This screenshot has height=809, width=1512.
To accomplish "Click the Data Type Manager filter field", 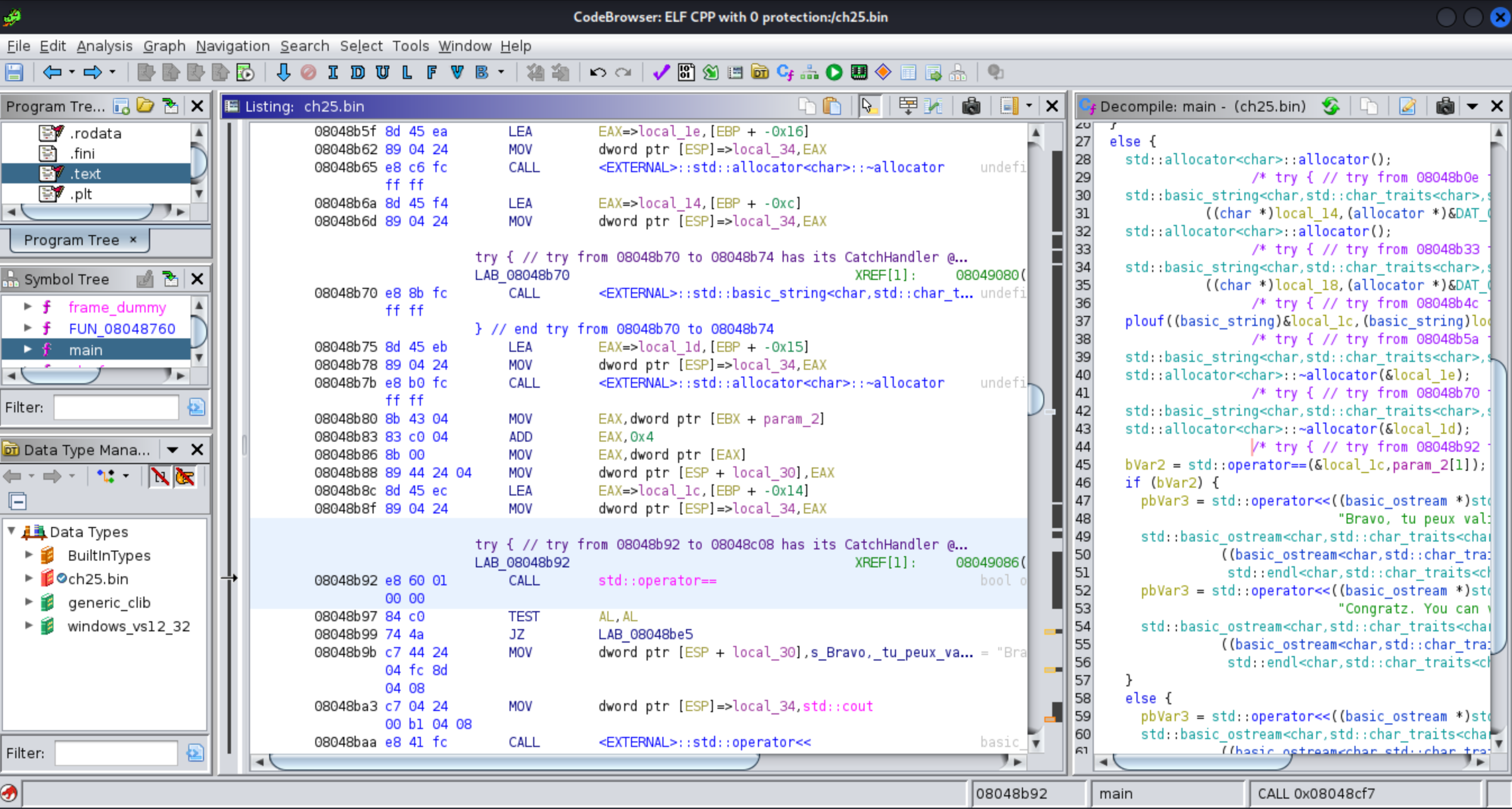I will [116, 753].
